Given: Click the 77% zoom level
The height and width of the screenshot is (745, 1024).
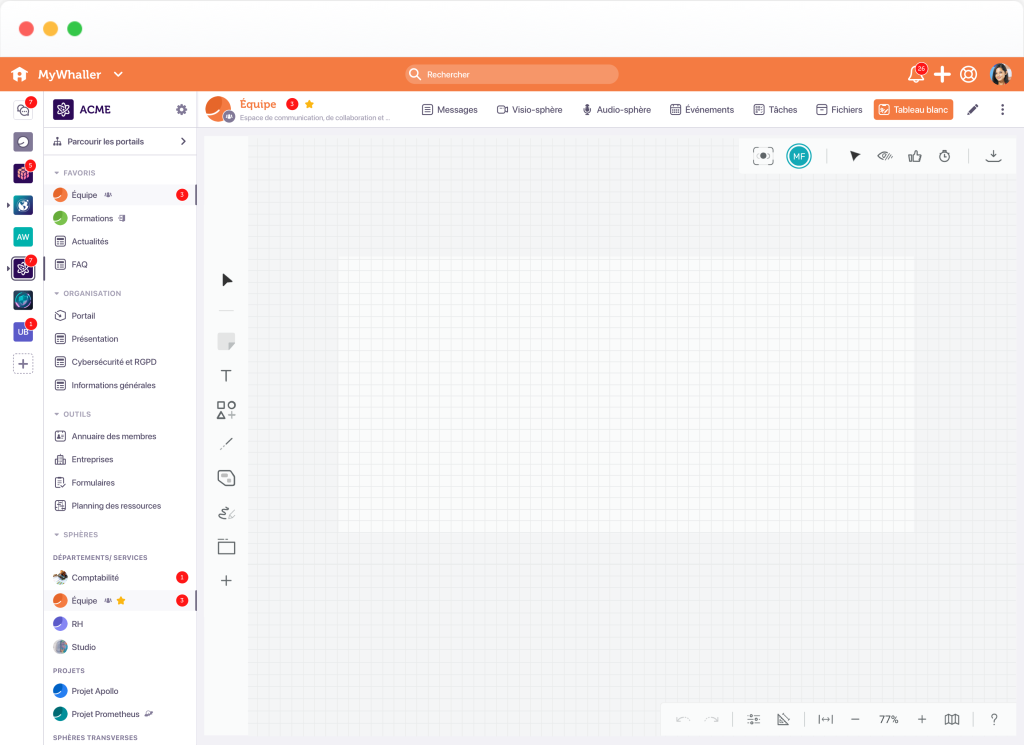Looking at the screenshot, I should coord(888,720).
